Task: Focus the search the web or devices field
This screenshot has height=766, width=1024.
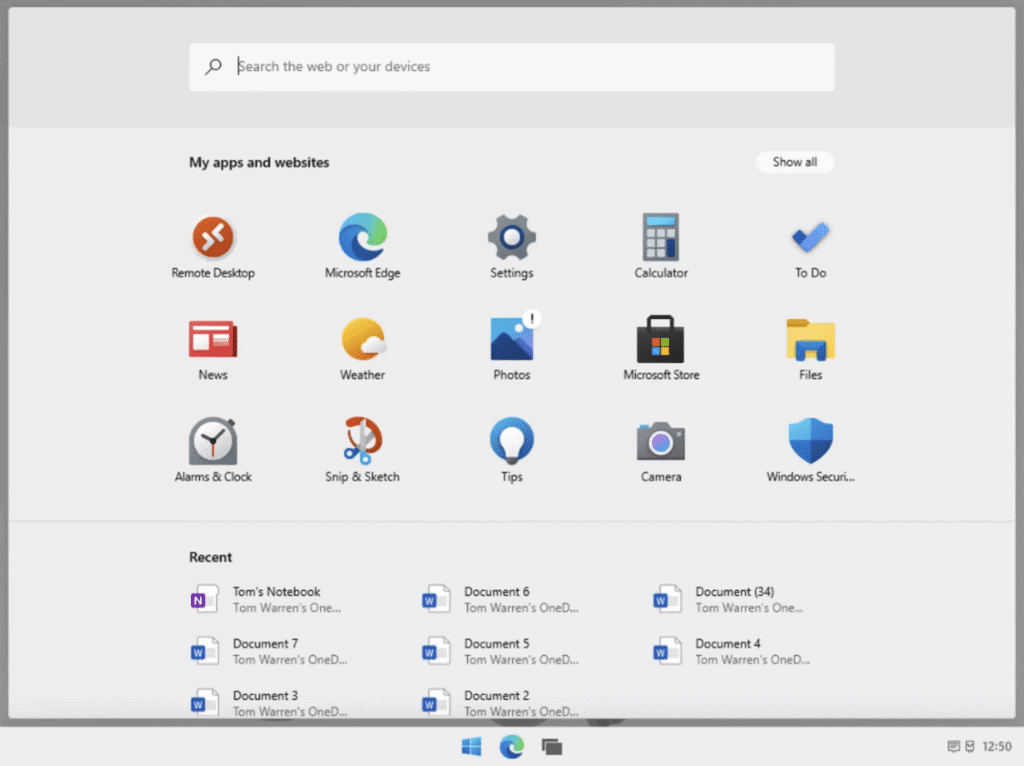Action: [x=512, y=67]
